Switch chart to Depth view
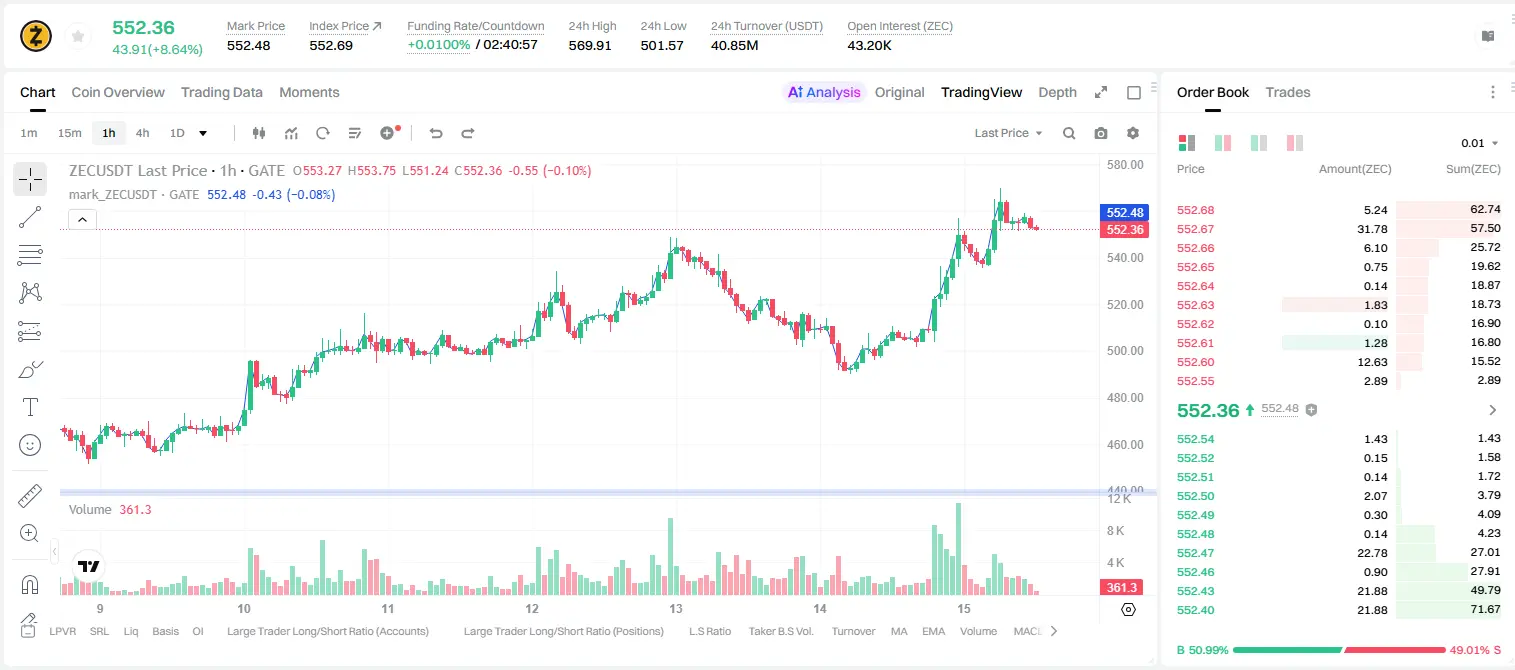 point(1057,92)
